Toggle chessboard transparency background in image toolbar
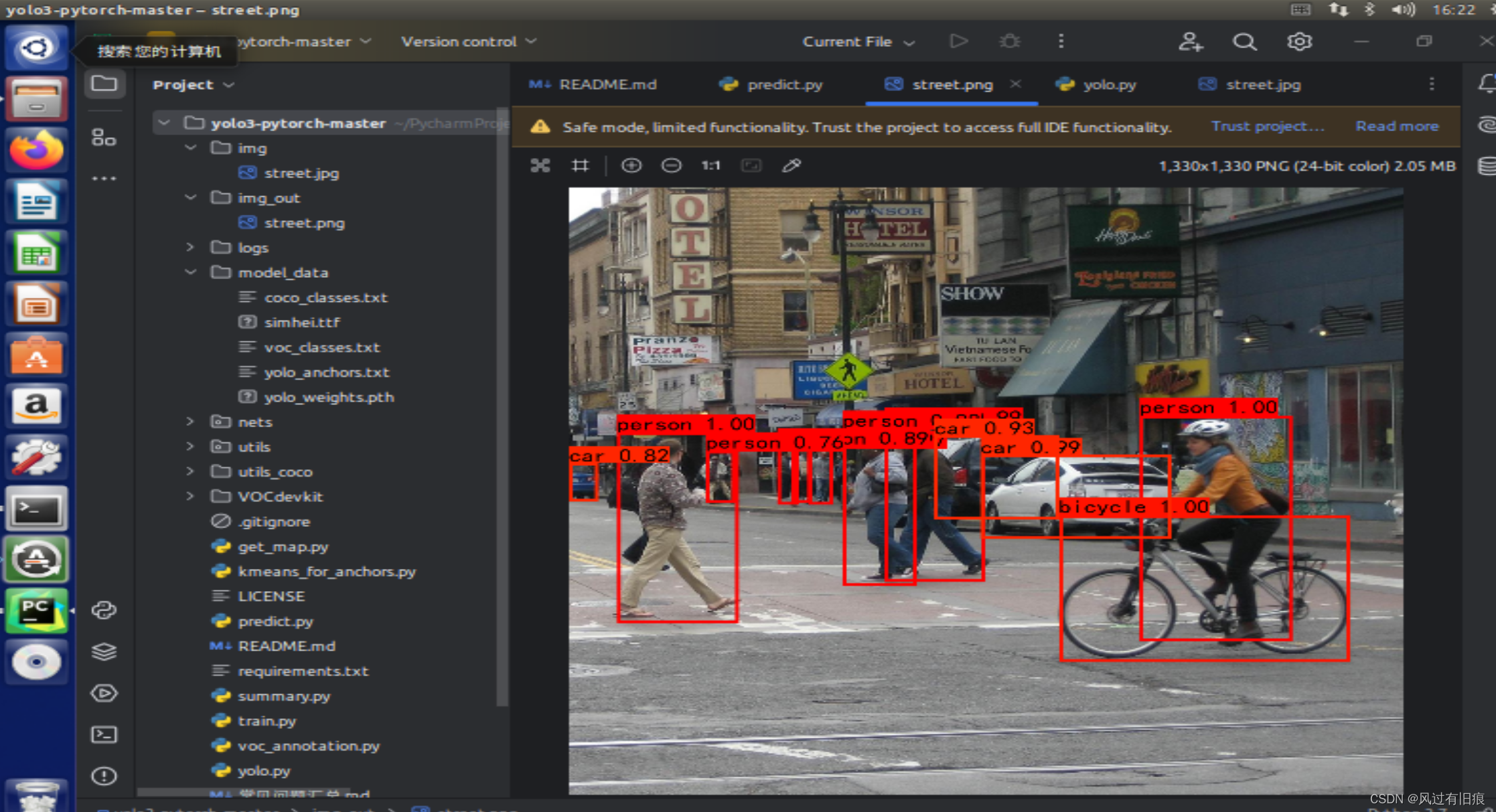 coord(540,165)
